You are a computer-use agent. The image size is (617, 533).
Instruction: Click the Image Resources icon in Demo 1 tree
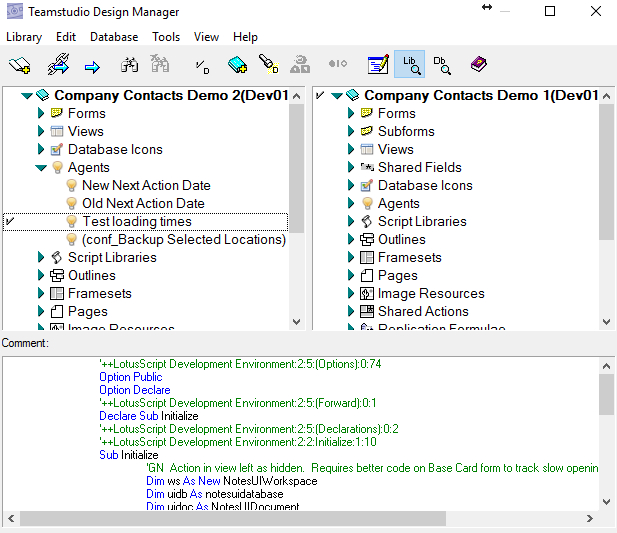(x=367, y=293)
